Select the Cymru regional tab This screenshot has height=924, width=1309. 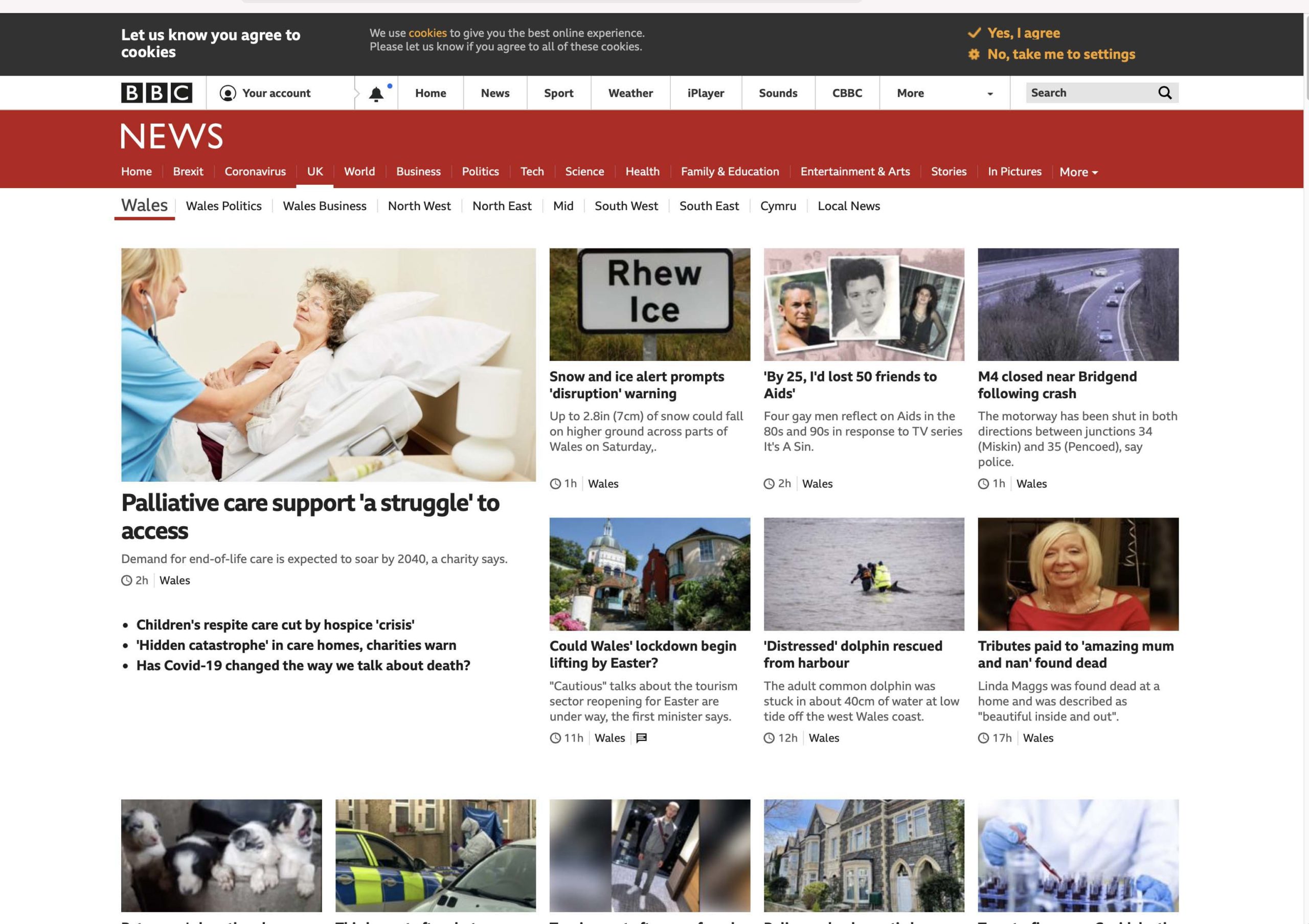(x=778, y=206)
